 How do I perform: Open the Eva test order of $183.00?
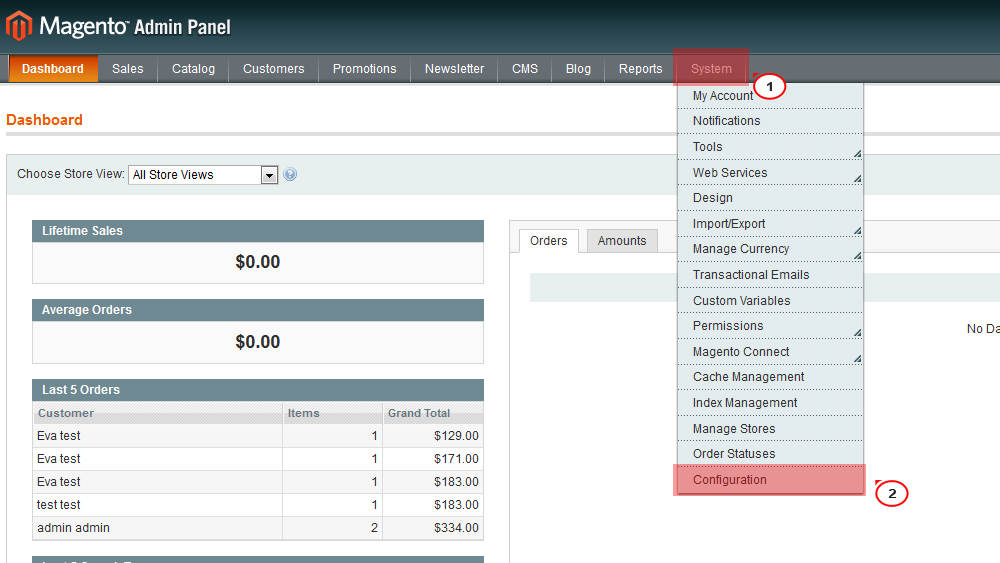point(258,481)
